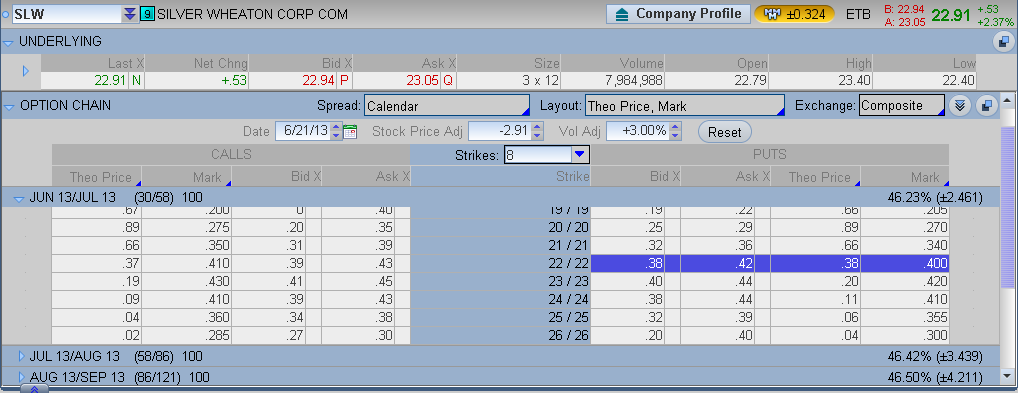Click the underlying Ask value 23.05

(x=423, y=81)
